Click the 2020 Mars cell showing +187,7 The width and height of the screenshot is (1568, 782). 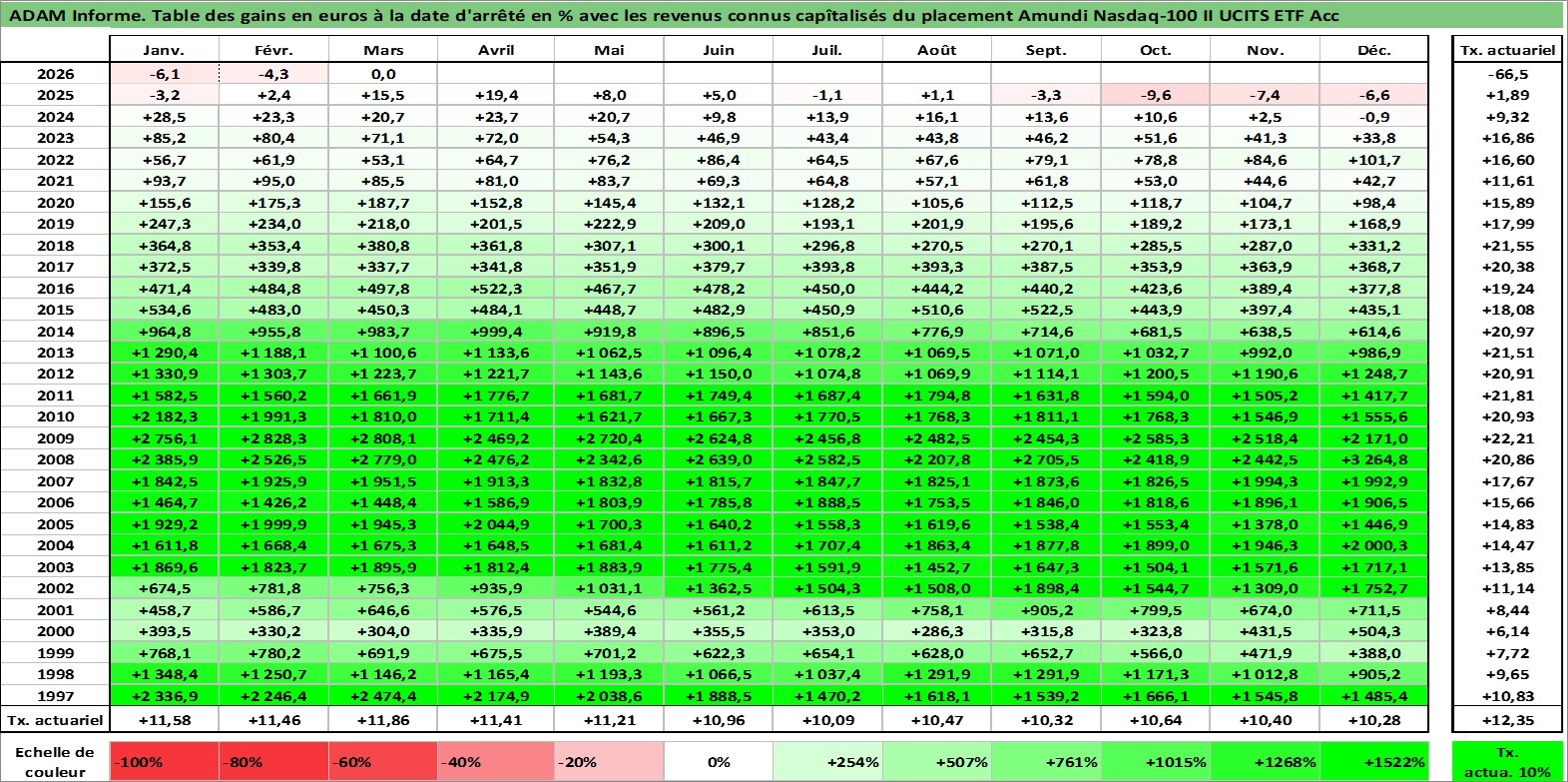[383, 203]
